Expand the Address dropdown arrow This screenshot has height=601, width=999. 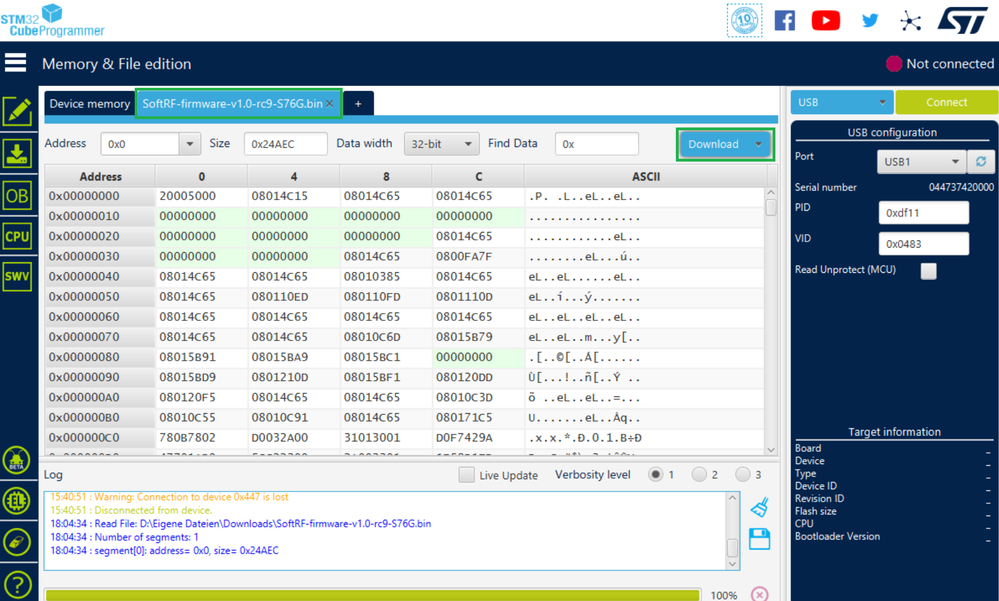(x=189, y=144)
